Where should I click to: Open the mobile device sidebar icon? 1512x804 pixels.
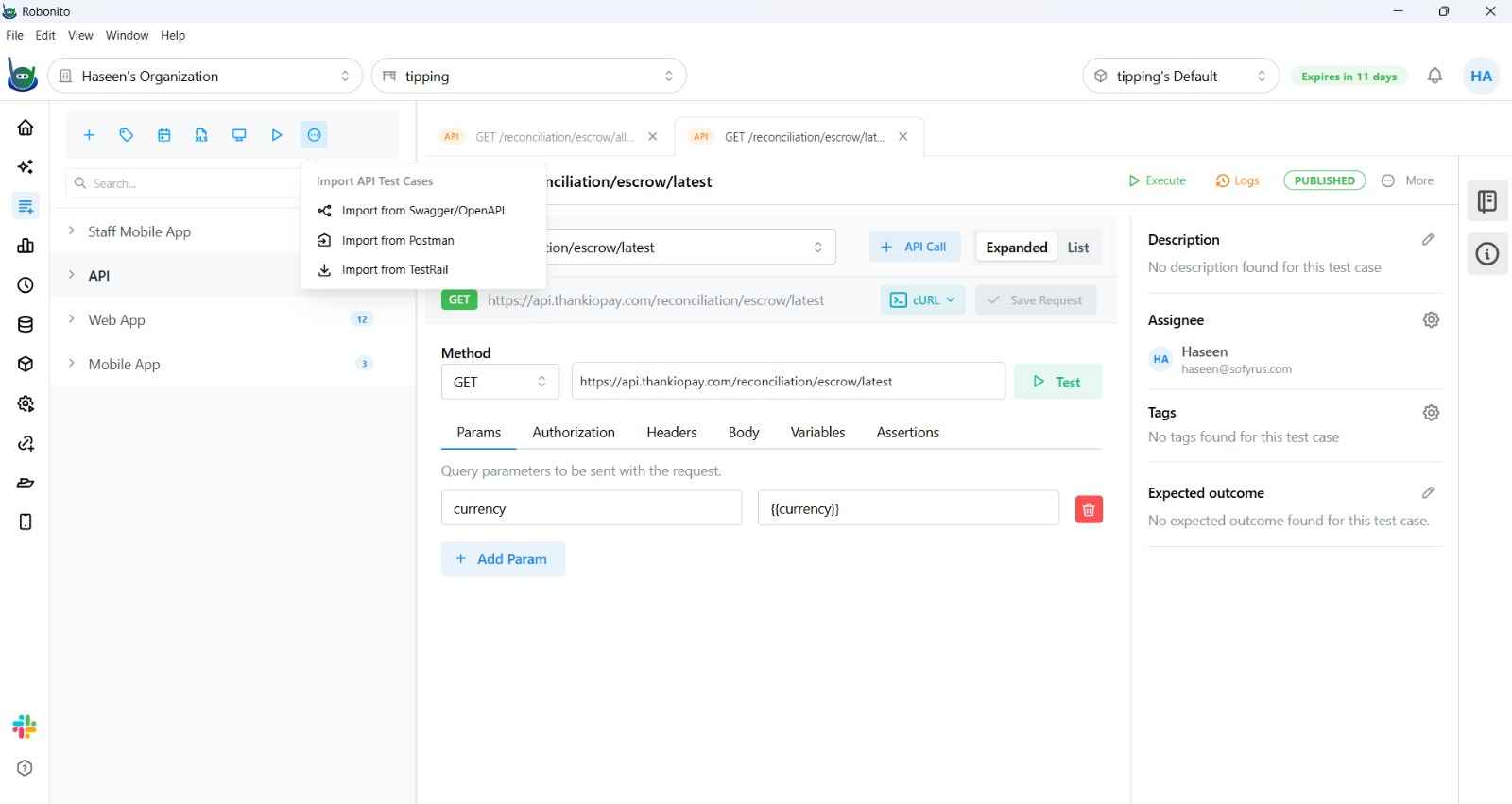pos(26,522)
